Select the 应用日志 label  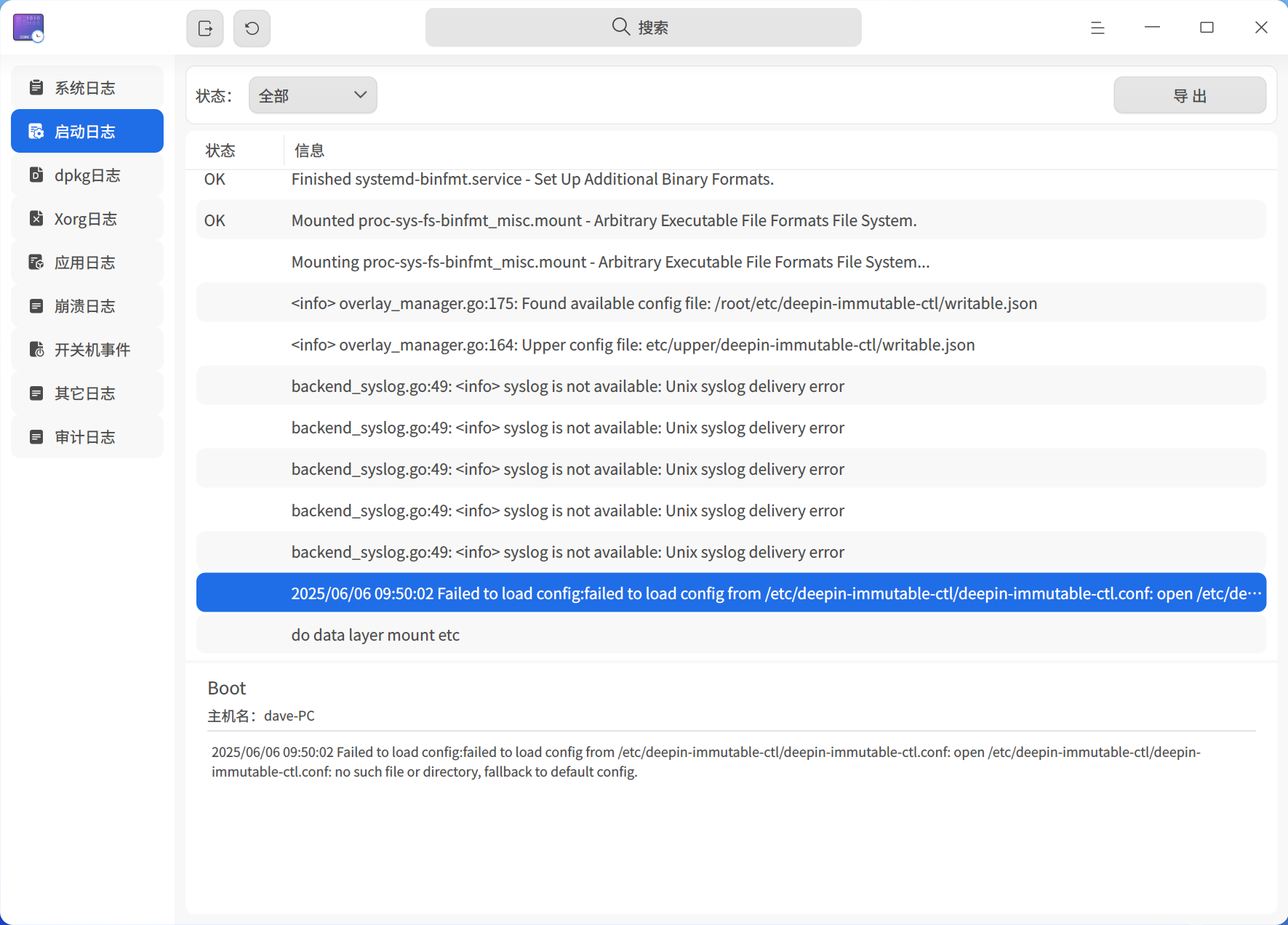85,263
